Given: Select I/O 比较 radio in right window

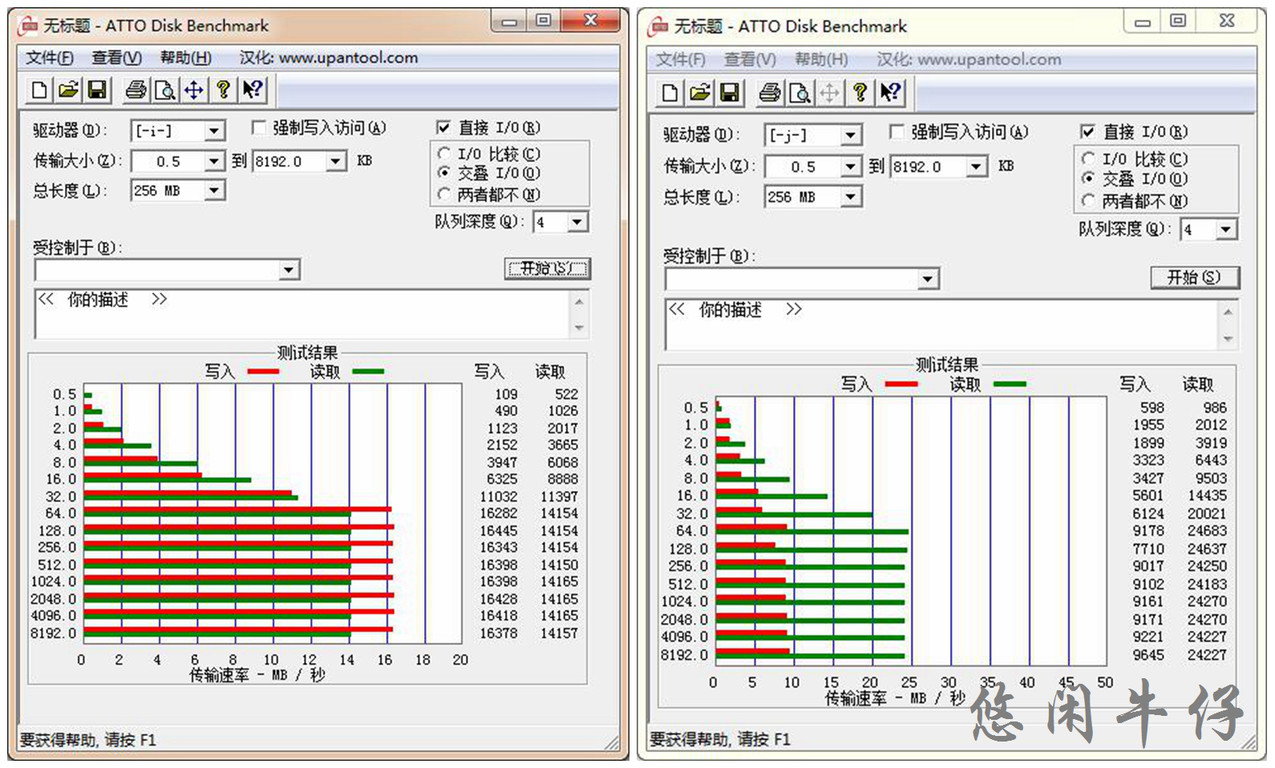Looking at the screenshot, I should (x=1089, y=159).
